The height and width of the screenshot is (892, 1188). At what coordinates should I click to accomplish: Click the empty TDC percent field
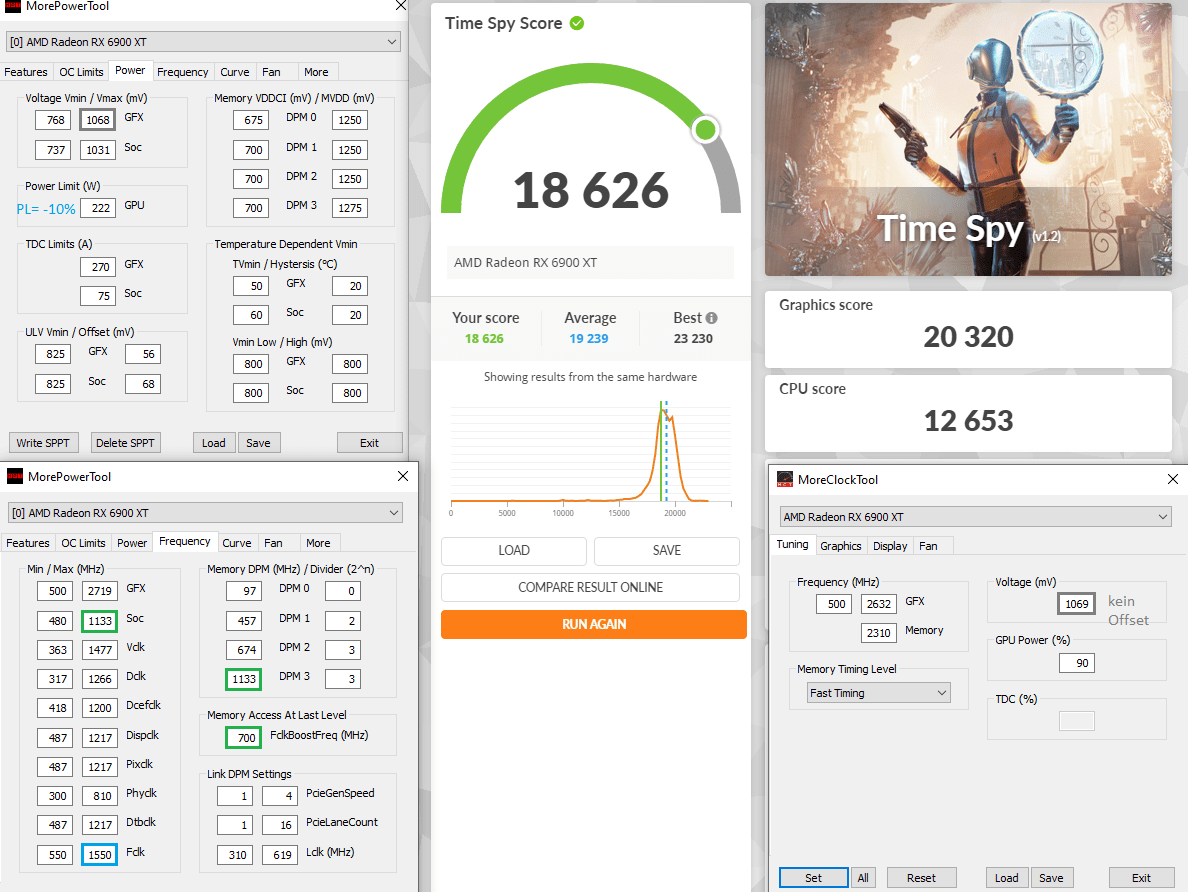(x=1077, y=721)
